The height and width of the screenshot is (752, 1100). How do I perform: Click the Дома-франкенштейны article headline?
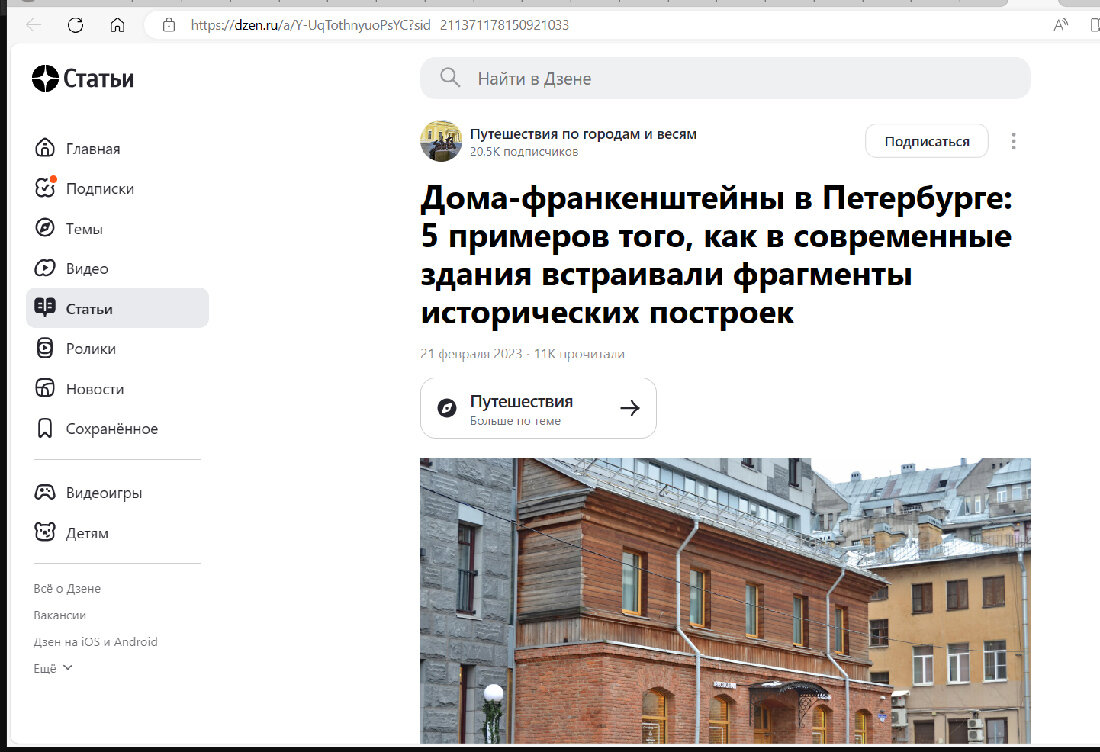click(x=716, y=255)
